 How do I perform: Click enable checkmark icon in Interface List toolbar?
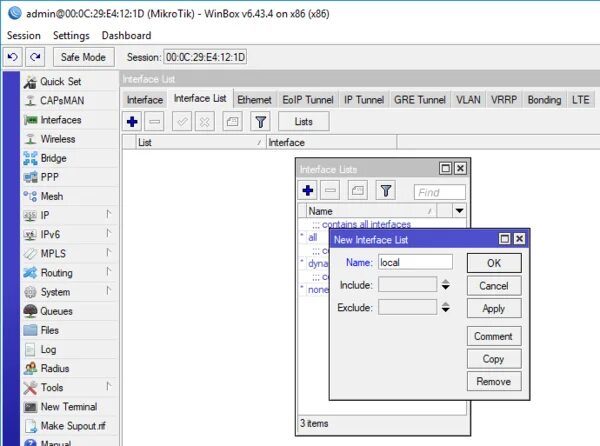pyautogui.click(x=182, y=122)
